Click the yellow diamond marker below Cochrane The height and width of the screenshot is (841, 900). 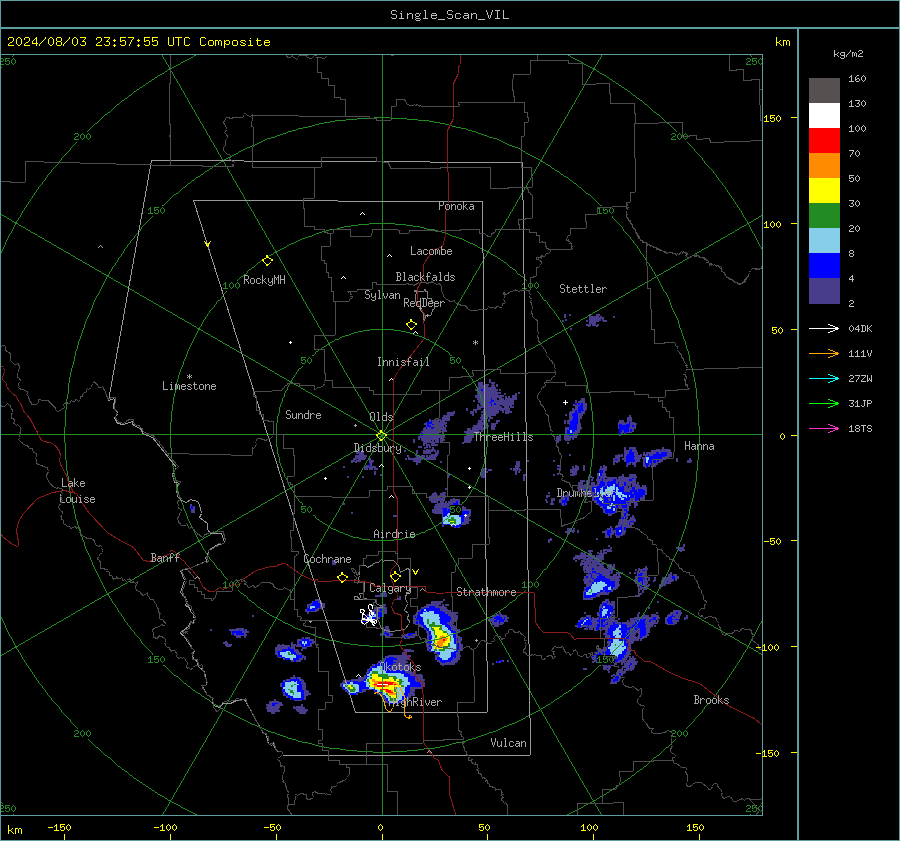343,577
